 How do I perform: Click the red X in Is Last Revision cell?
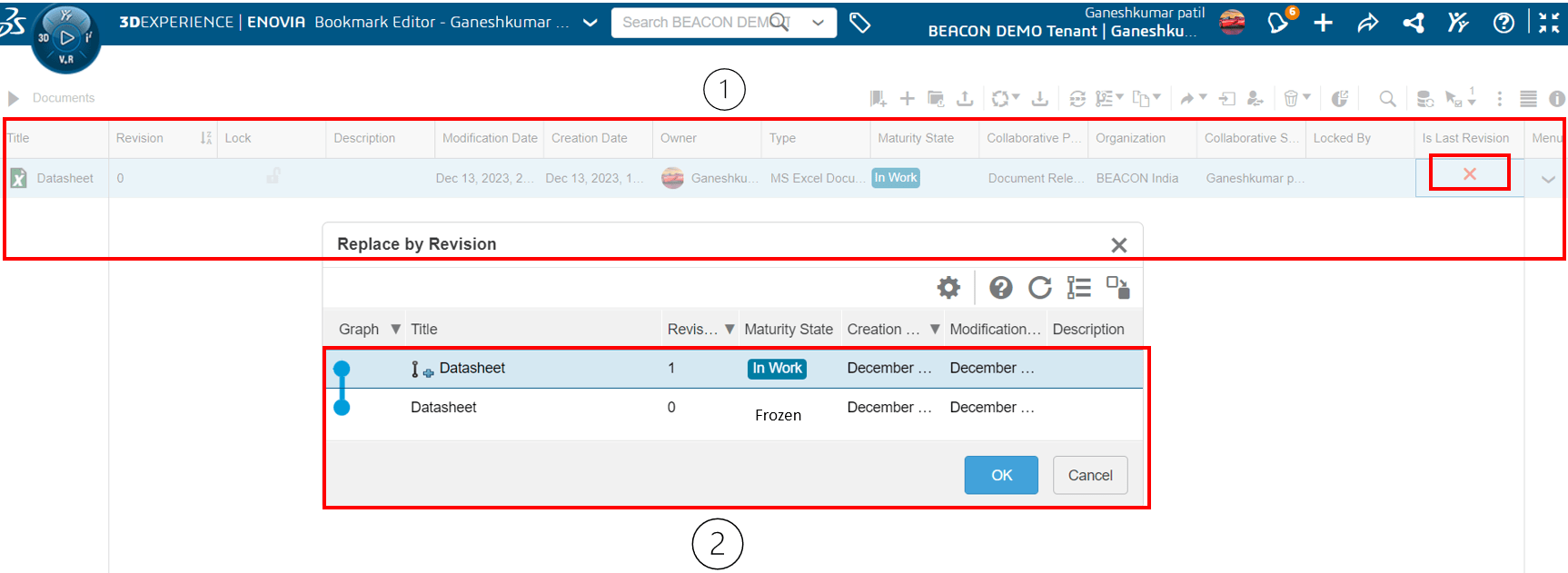click(x=1469, y=173)
